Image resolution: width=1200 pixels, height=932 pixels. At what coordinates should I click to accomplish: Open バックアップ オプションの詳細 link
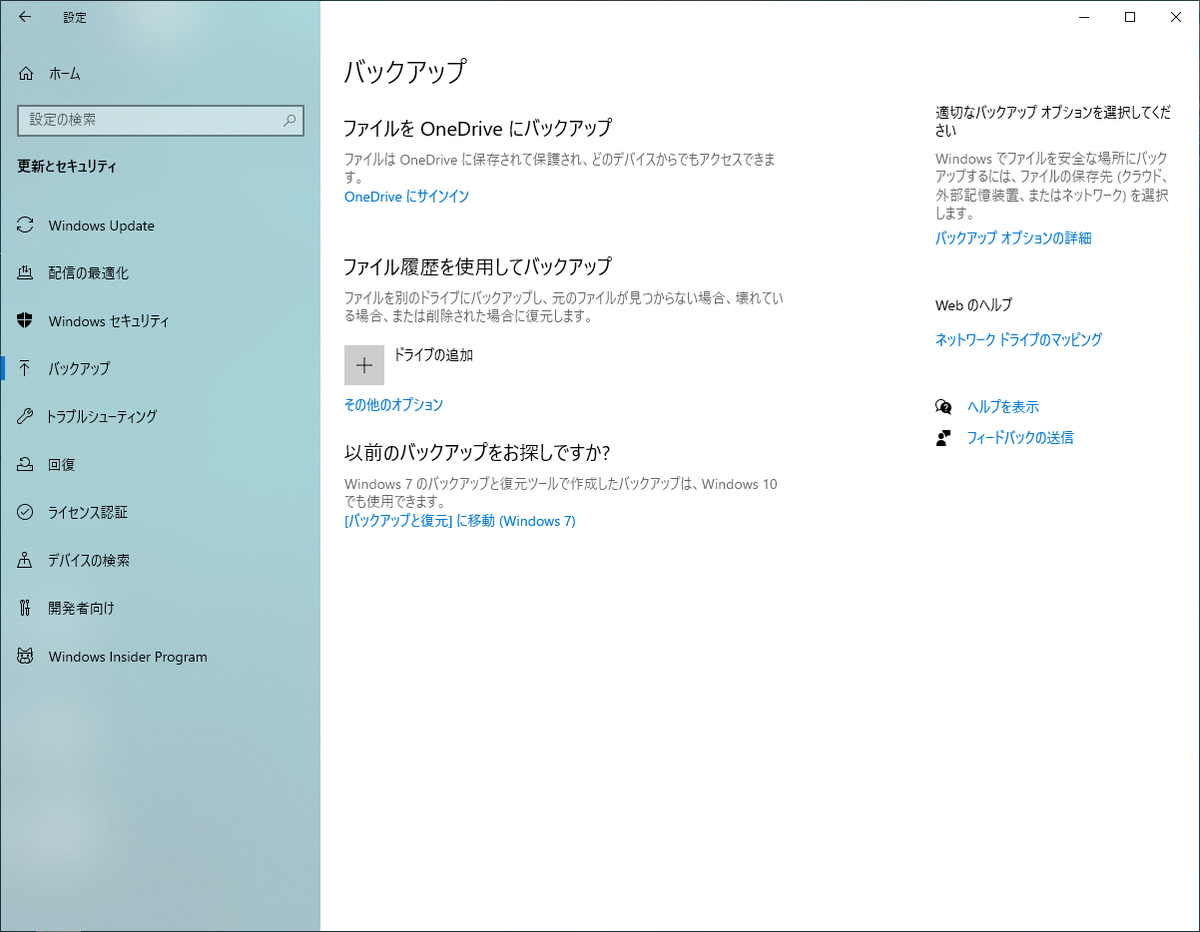point(1012,238)
